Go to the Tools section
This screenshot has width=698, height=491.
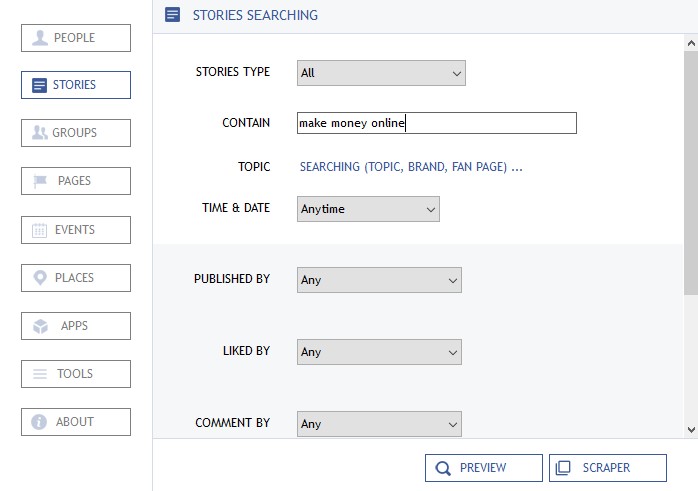coord(76,374)
